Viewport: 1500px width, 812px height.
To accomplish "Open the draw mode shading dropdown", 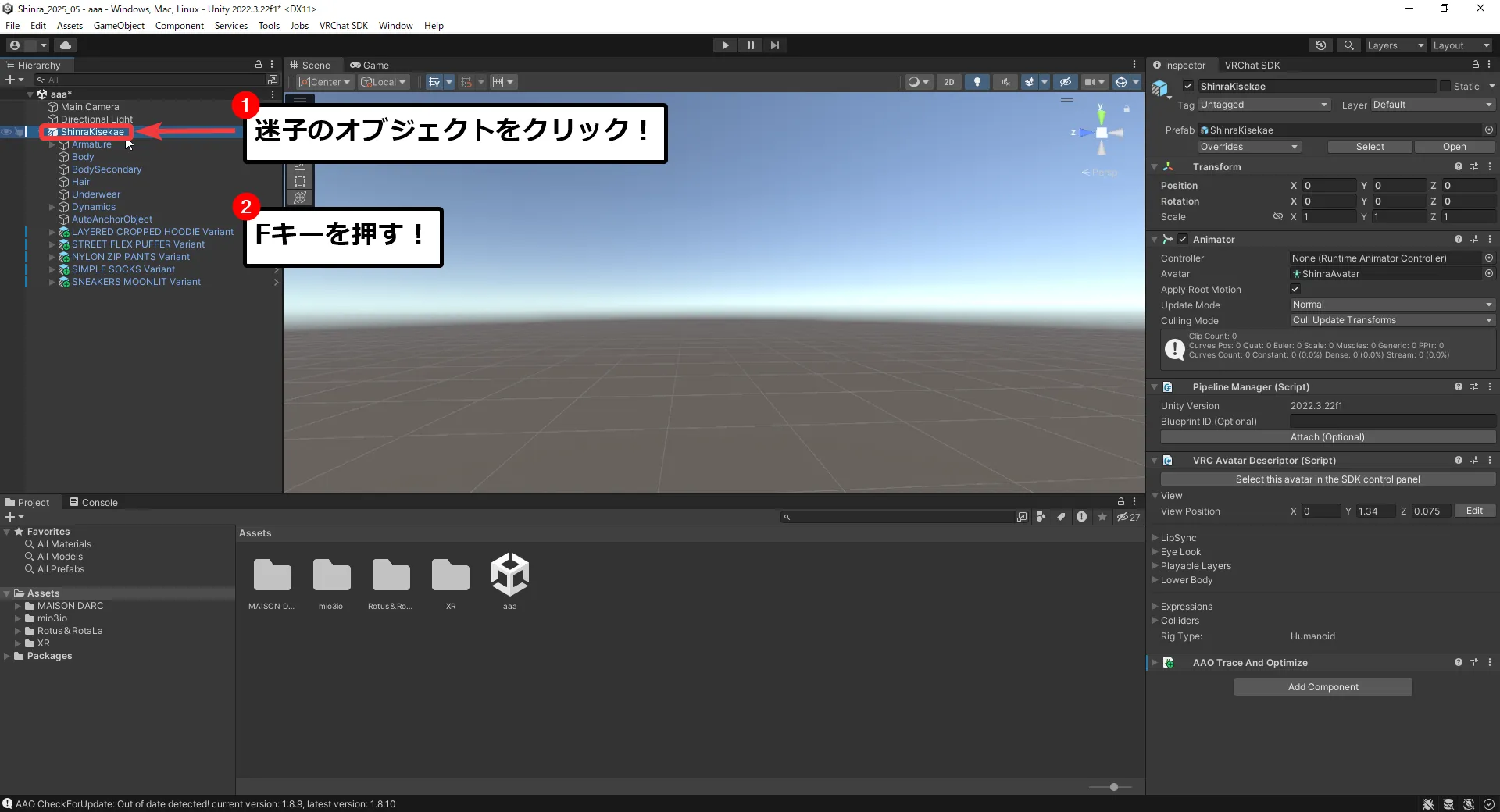I will coord(918,82).
